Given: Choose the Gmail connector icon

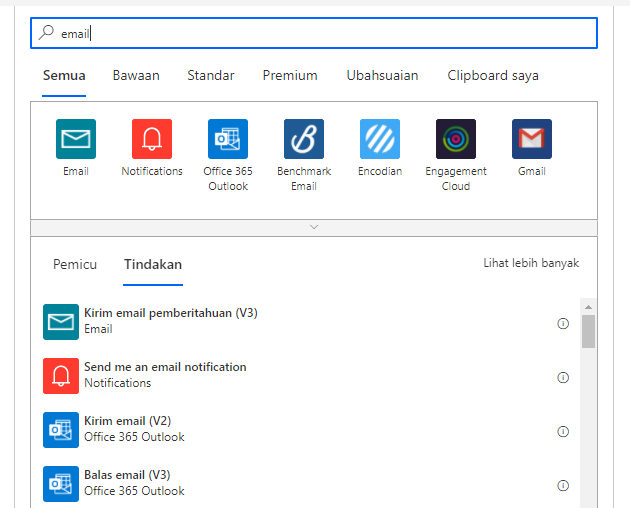Looking at the screenshot, I should pyautogui.click(x=532, y=139).
